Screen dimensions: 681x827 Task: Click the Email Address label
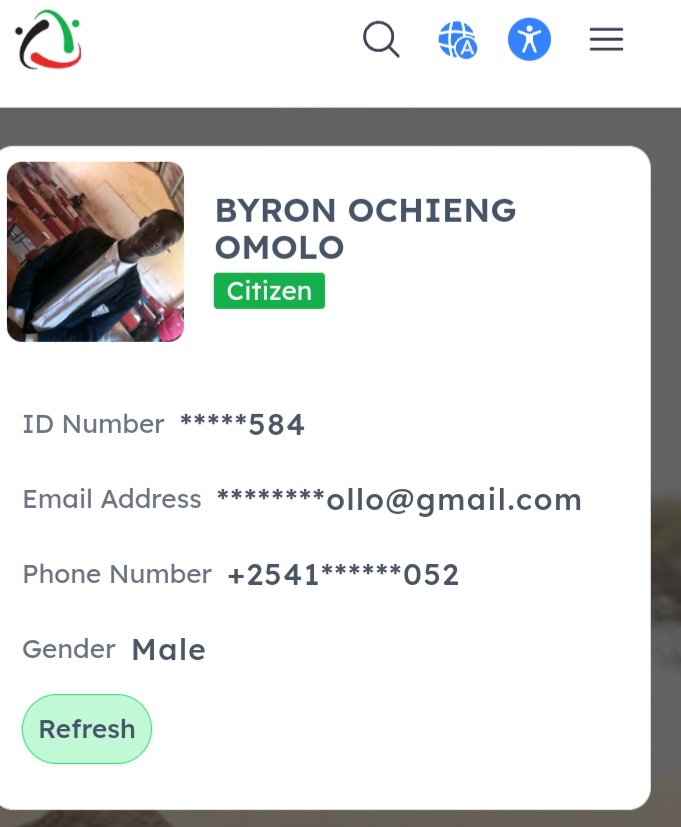tap(112, 499)
